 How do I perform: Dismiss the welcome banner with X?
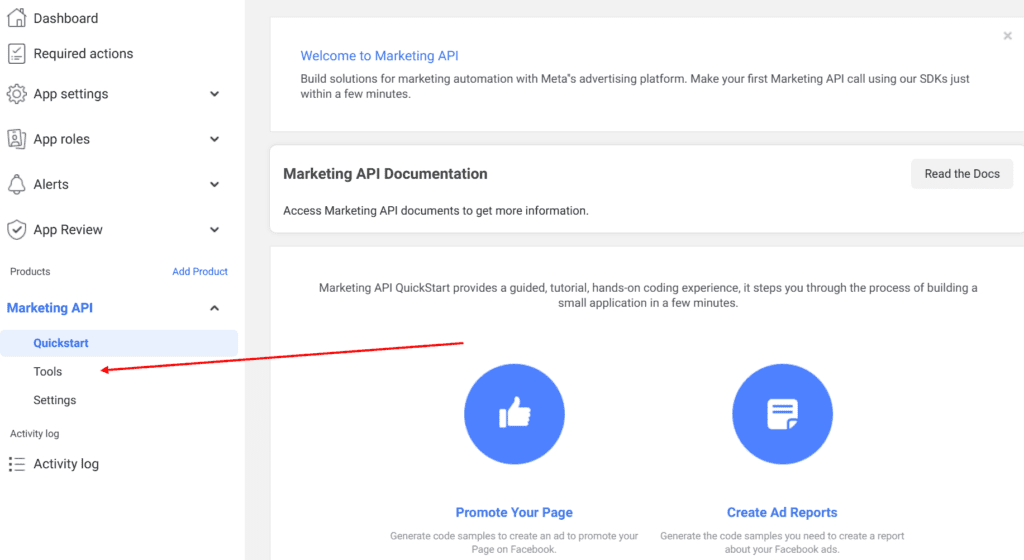pos(1008,36)
